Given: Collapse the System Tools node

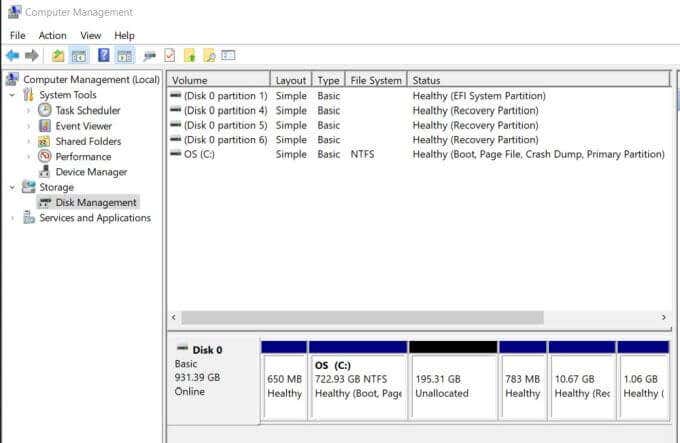Looking at the screenshot, I should [x=12, y=94].
